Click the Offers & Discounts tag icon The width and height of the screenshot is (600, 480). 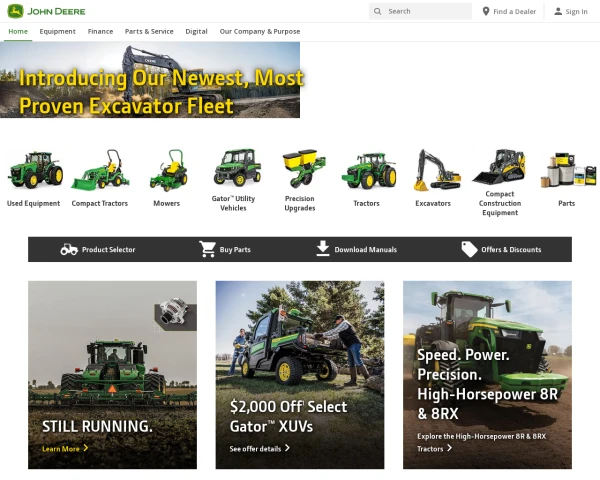469,250
